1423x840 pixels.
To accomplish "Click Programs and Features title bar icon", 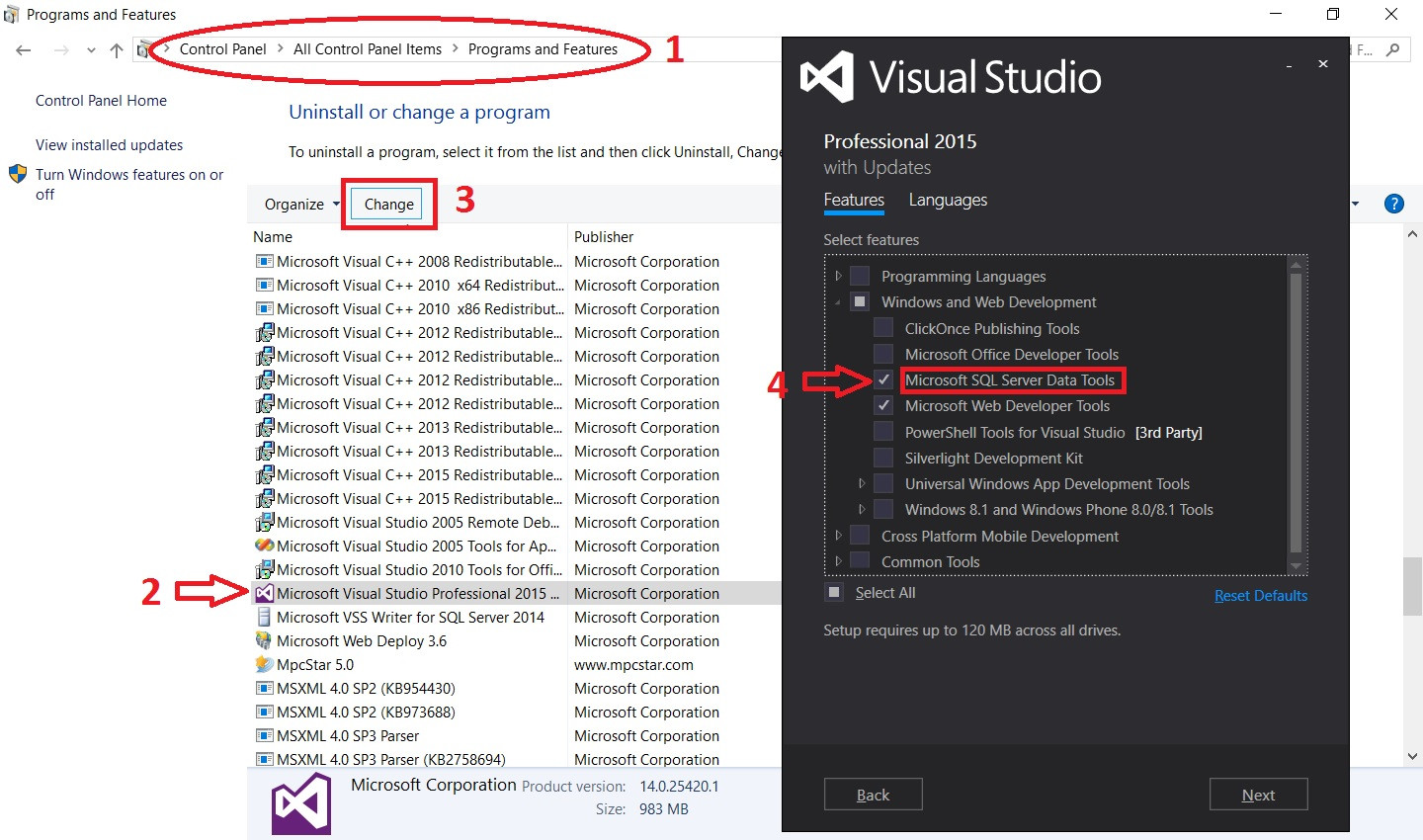I will pos(12,14).
